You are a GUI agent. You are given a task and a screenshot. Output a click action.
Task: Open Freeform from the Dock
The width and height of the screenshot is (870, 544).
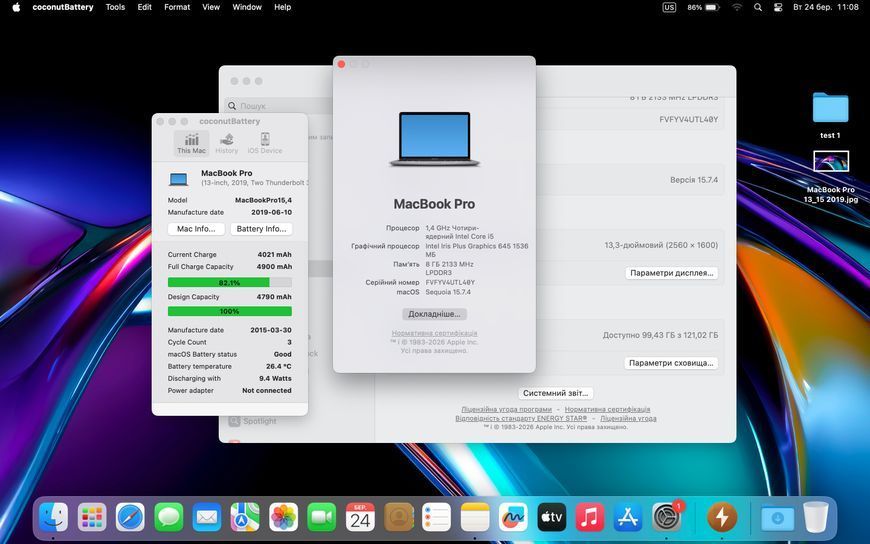click(513, 517)
